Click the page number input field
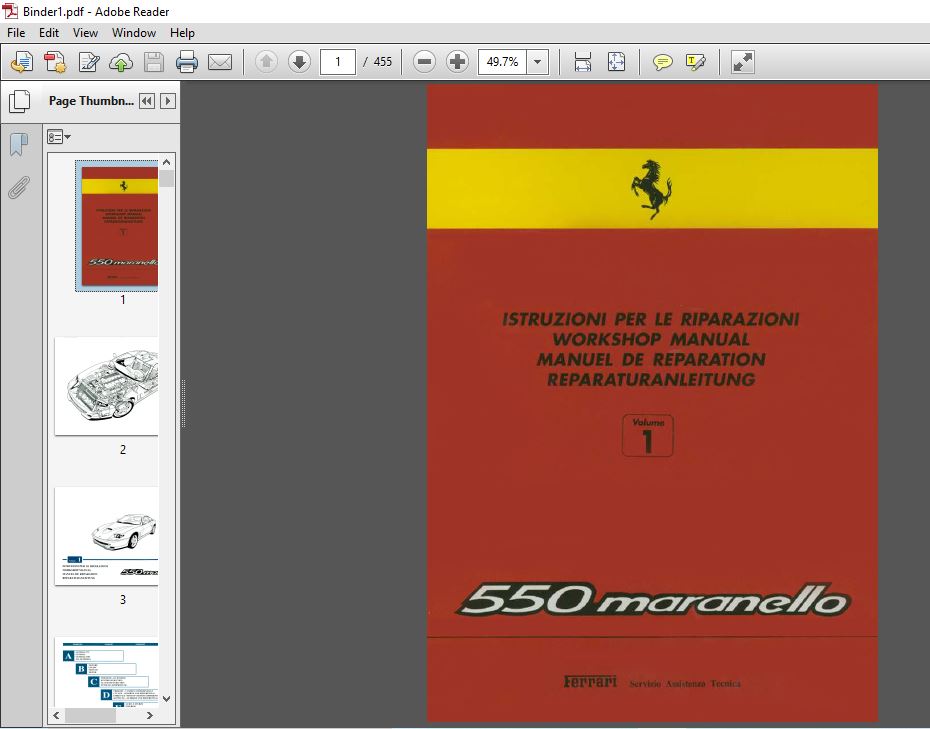This screenshot has width=930, height=729. pyautogui.click(x=337, y=62)
